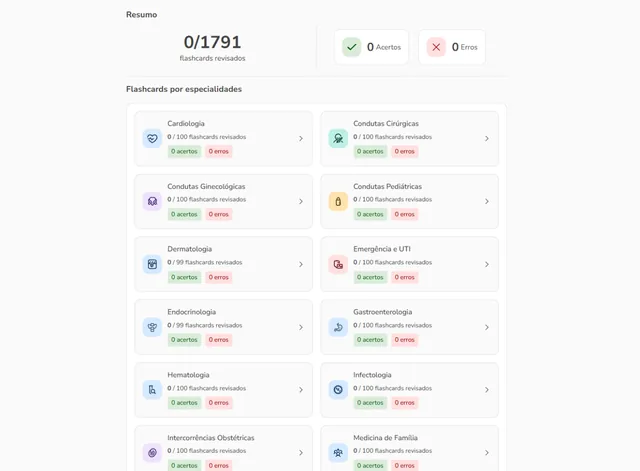Click 0 erros badge in Gastroenterologia

404,340
